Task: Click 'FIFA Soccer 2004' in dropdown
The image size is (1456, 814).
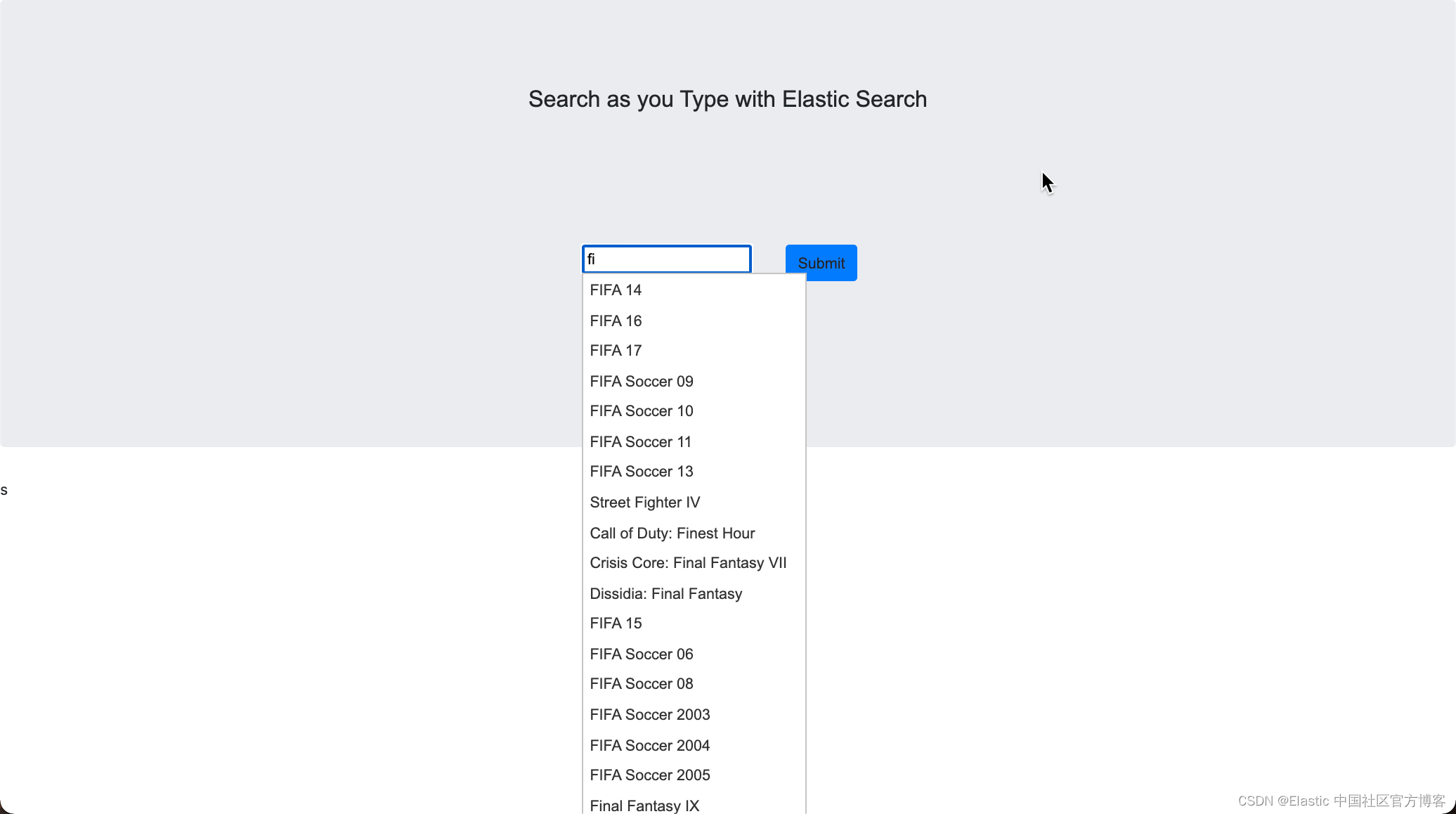Action: [x=649, y=746]
